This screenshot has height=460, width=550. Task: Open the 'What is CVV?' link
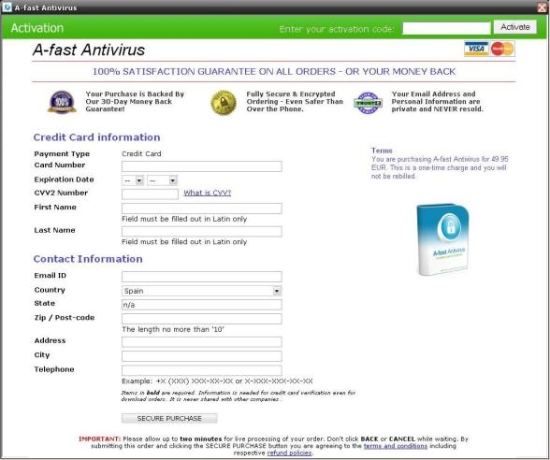(207, 193)
